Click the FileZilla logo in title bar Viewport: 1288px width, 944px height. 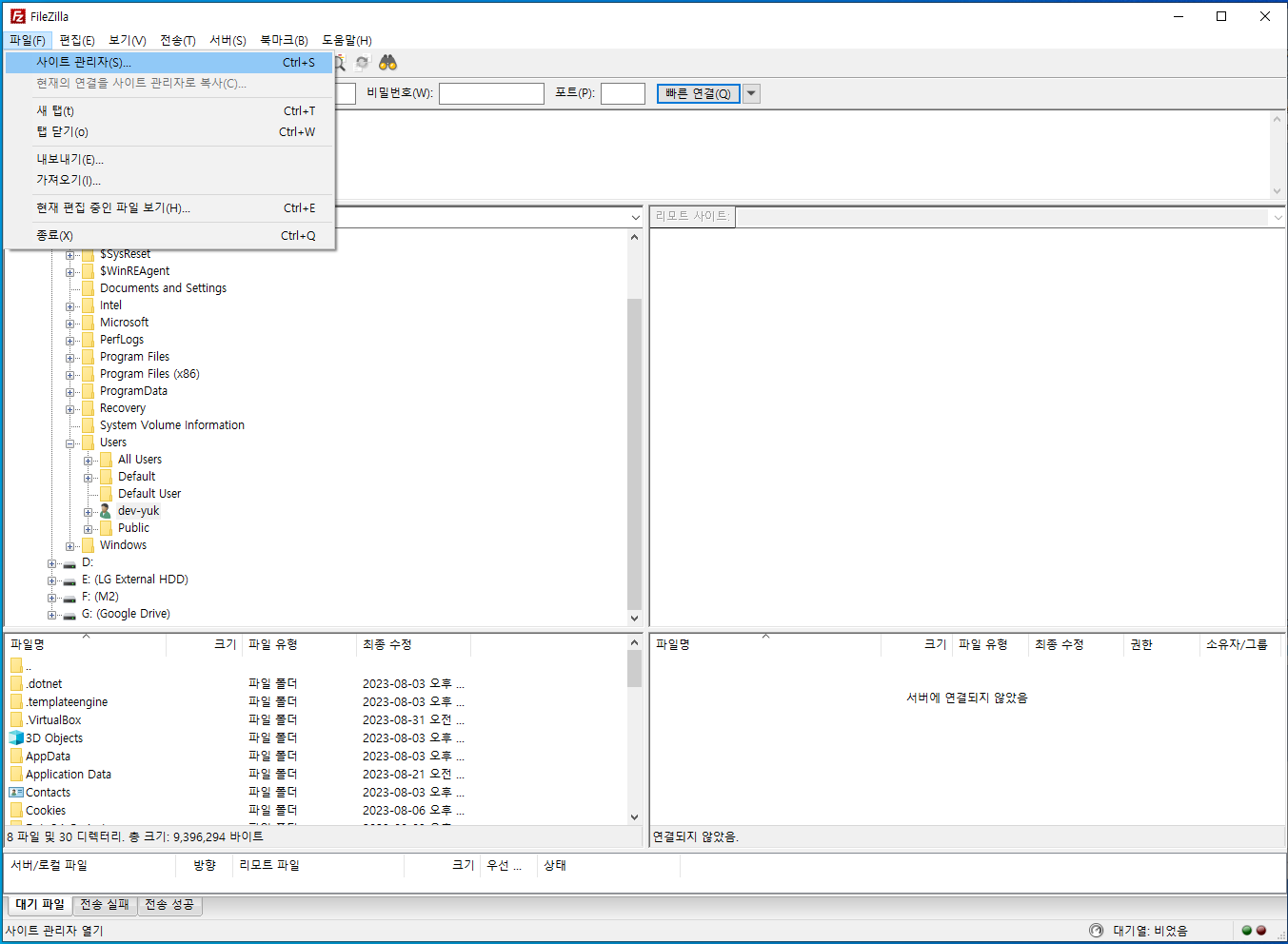tap(17, 16)
